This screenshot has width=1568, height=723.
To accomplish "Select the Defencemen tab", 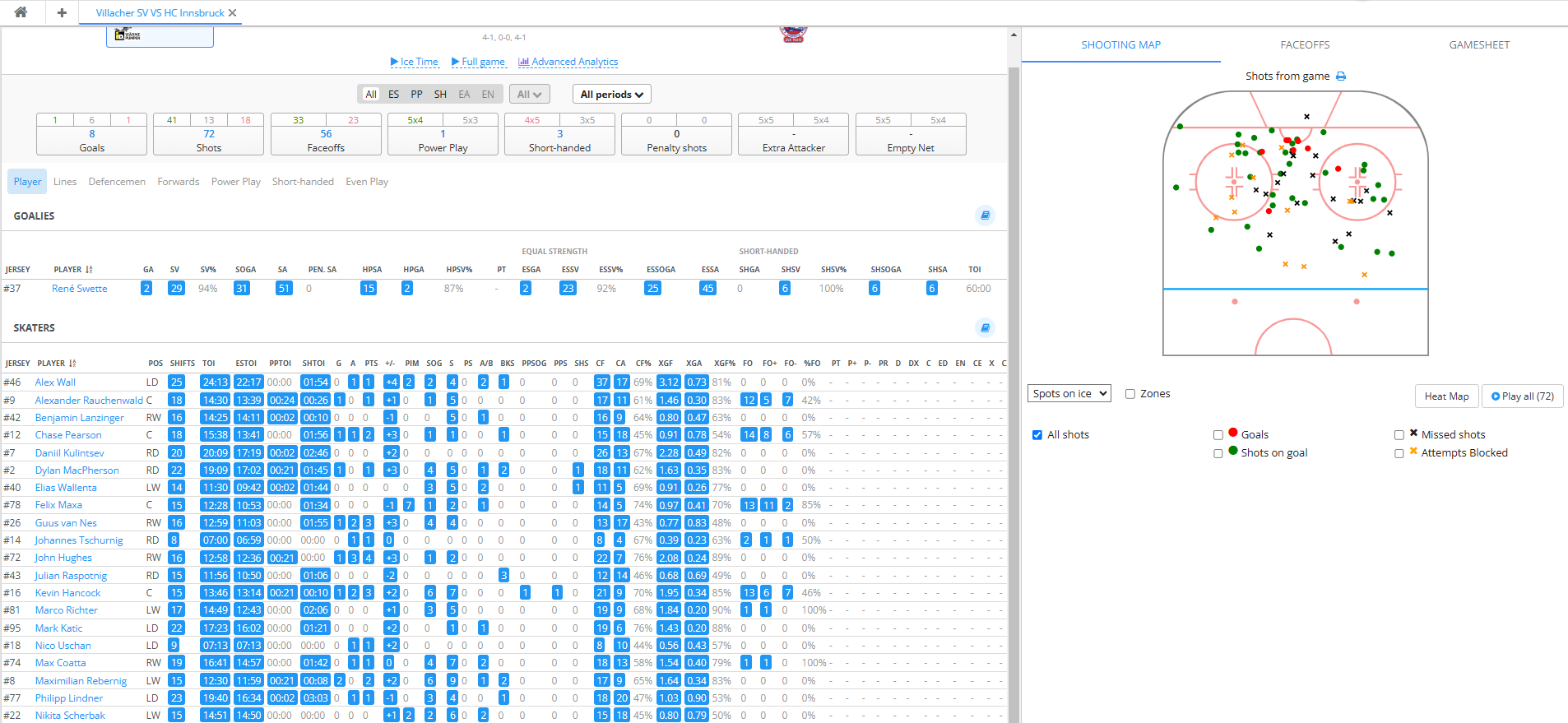I will [x=117, y=182].
